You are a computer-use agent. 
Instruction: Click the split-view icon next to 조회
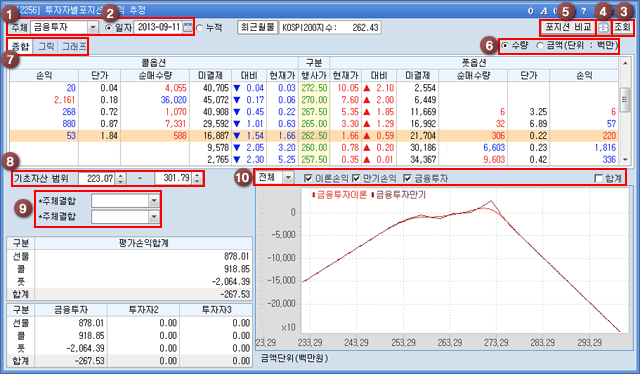click(603, 28)
